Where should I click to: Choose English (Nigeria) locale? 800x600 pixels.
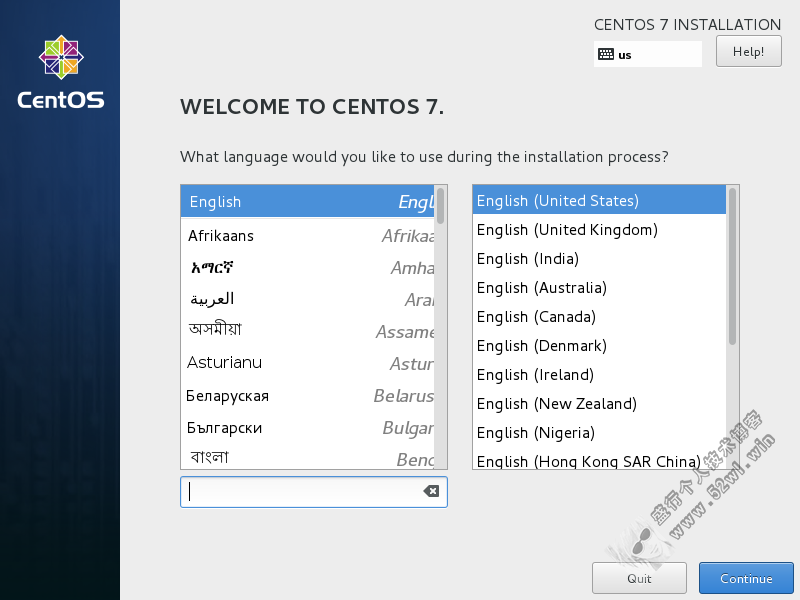click(599, 433)
